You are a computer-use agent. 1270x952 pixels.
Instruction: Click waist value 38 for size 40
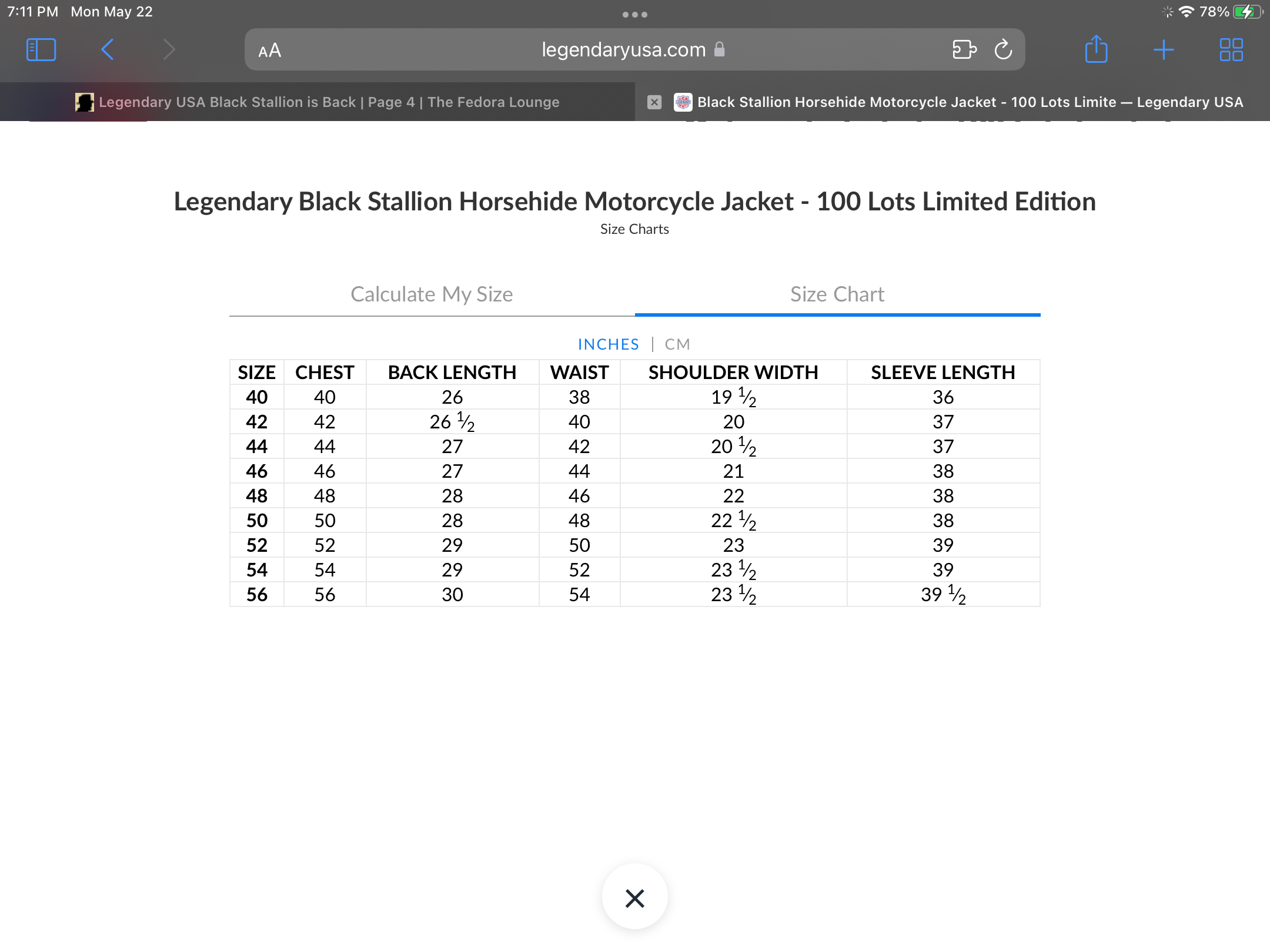click(580, 397)
